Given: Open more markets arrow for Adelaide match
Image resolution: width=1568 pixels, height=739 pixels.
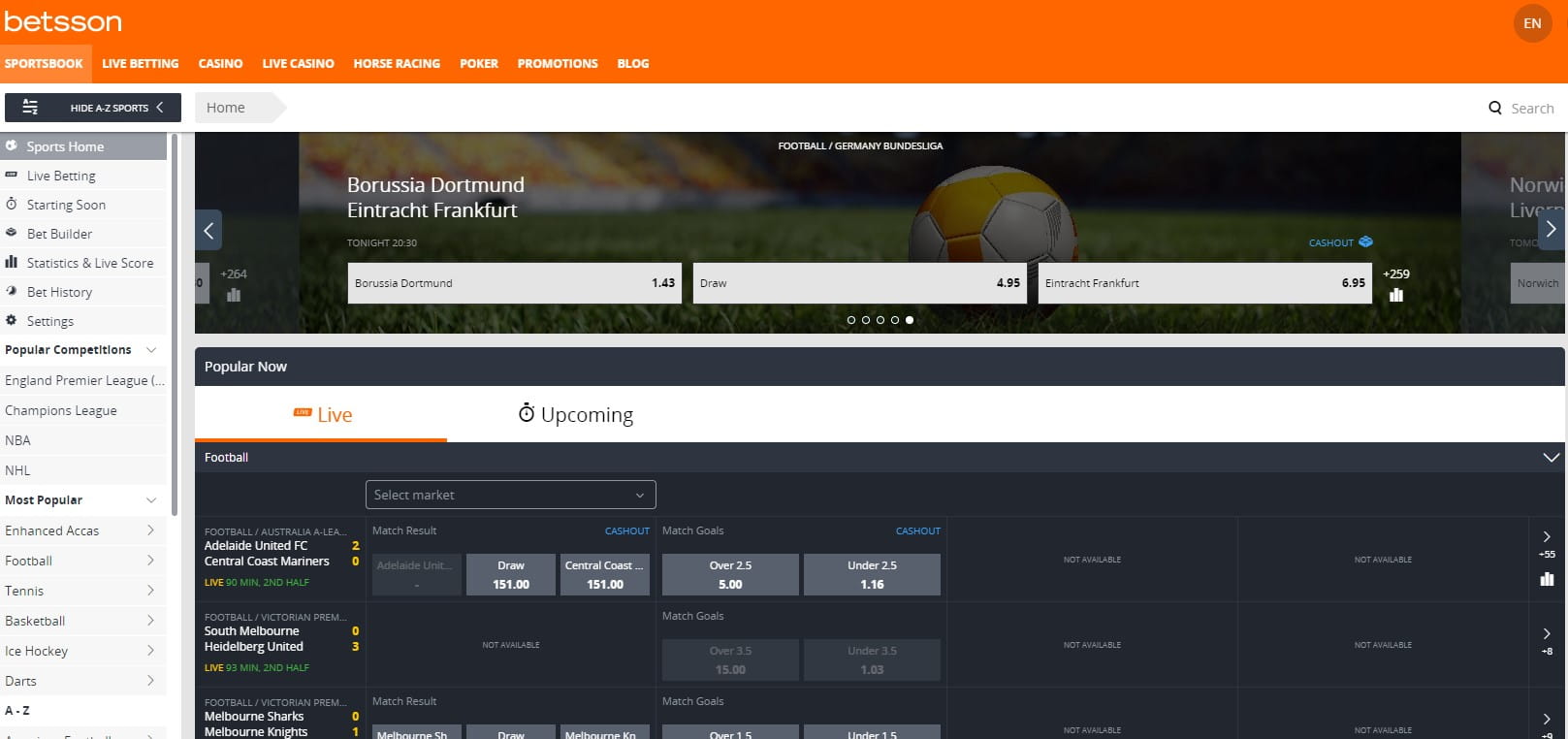Looking at the screenshot, I should 1547,536.
